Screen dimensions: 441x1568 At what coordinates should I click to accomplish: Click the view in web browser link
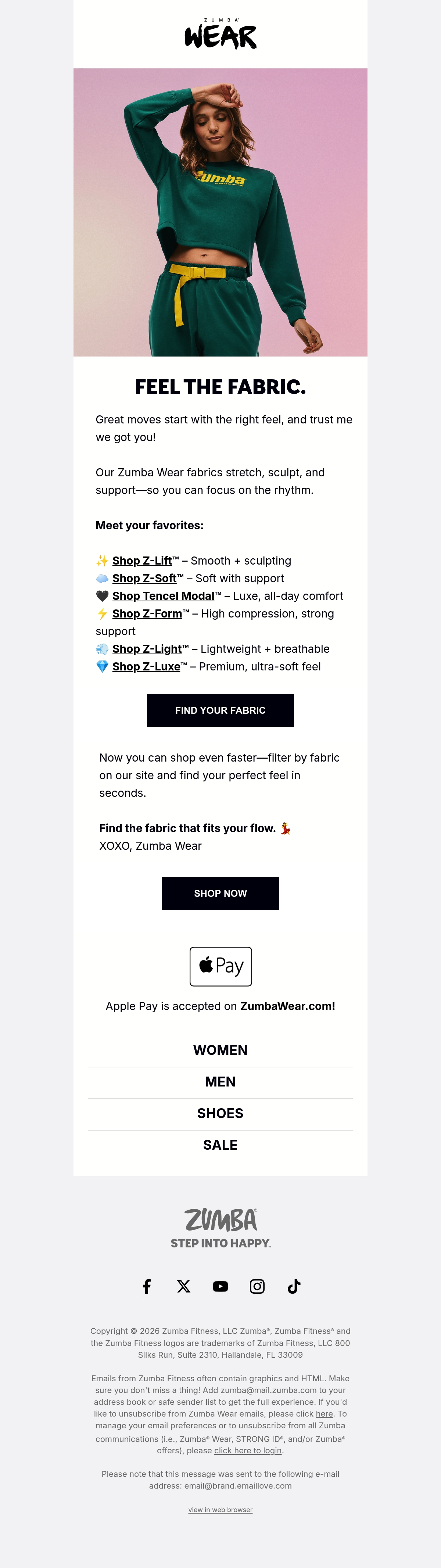click(x=220, y=1510)
